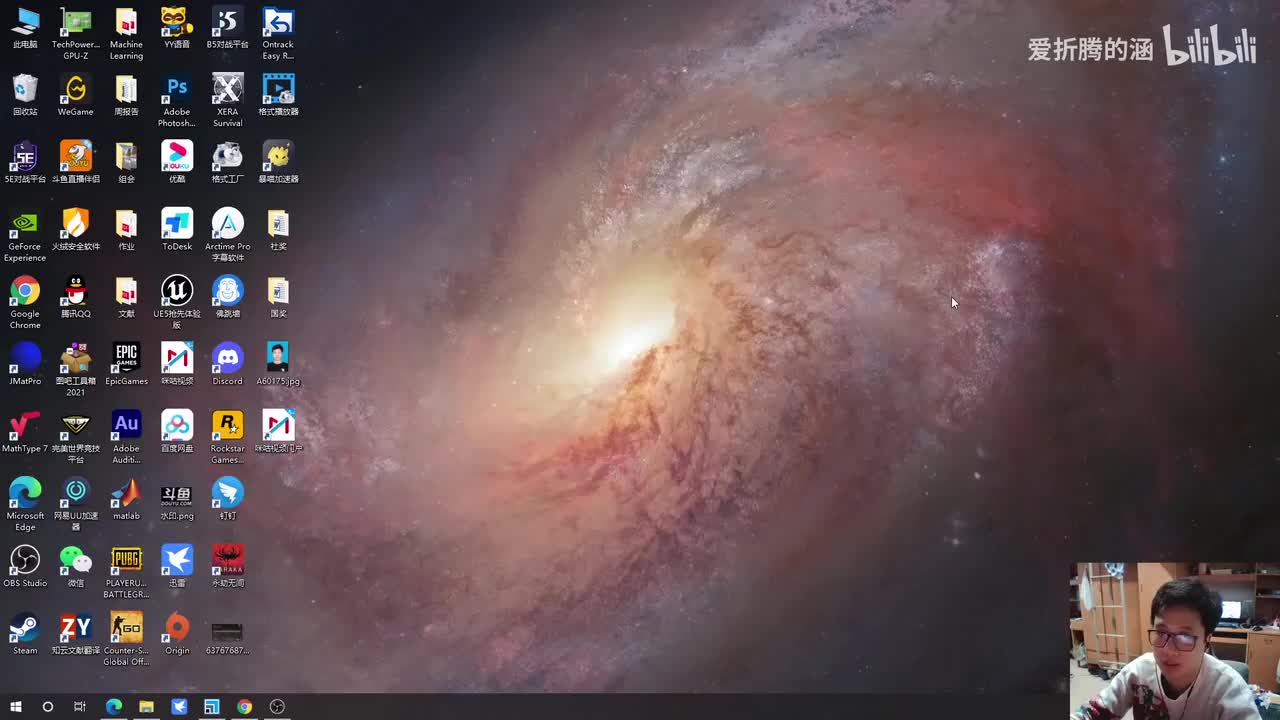Select the 5E对战平台 shortcut
1280x720 pixels.
[x=25, y=163]
